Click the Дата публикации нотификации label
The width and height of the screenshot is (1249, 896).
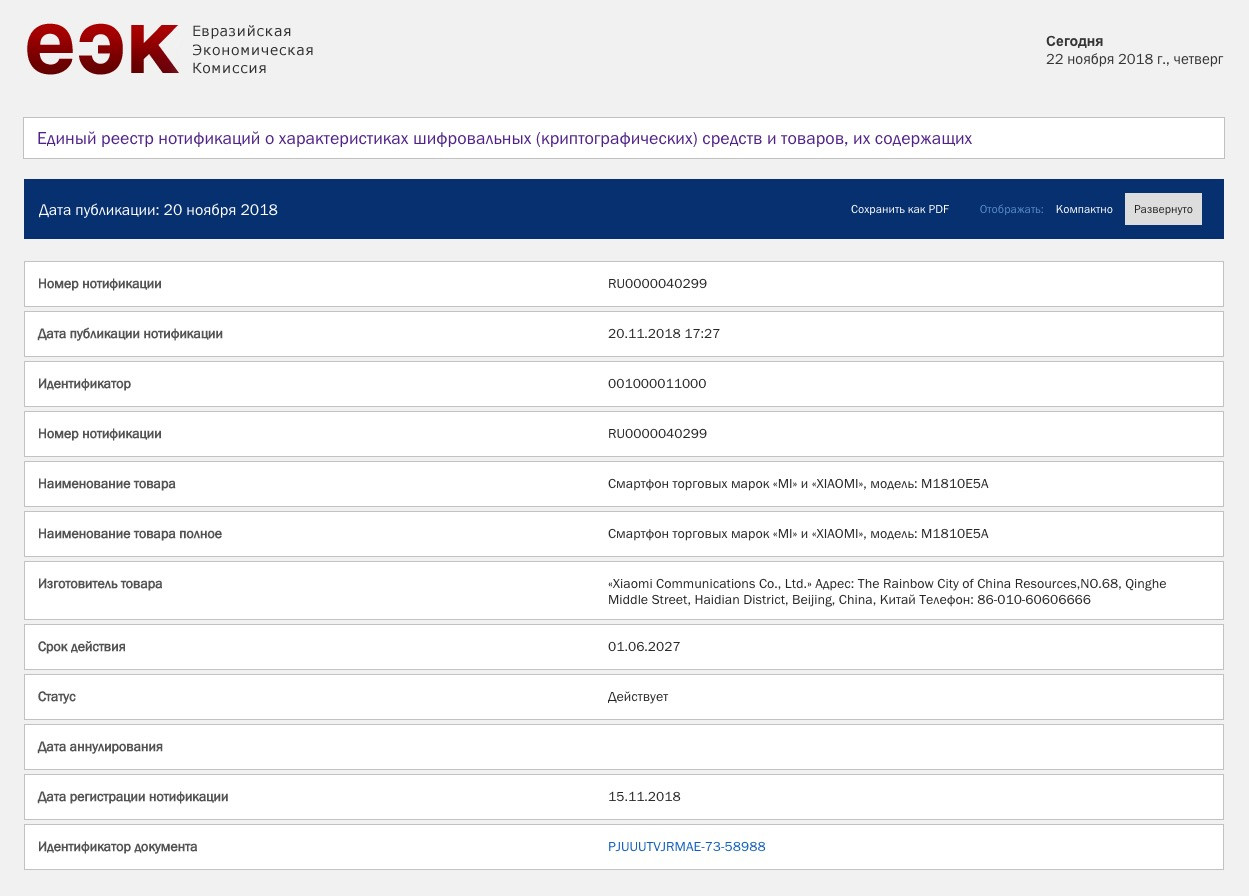tap(130, 334)
